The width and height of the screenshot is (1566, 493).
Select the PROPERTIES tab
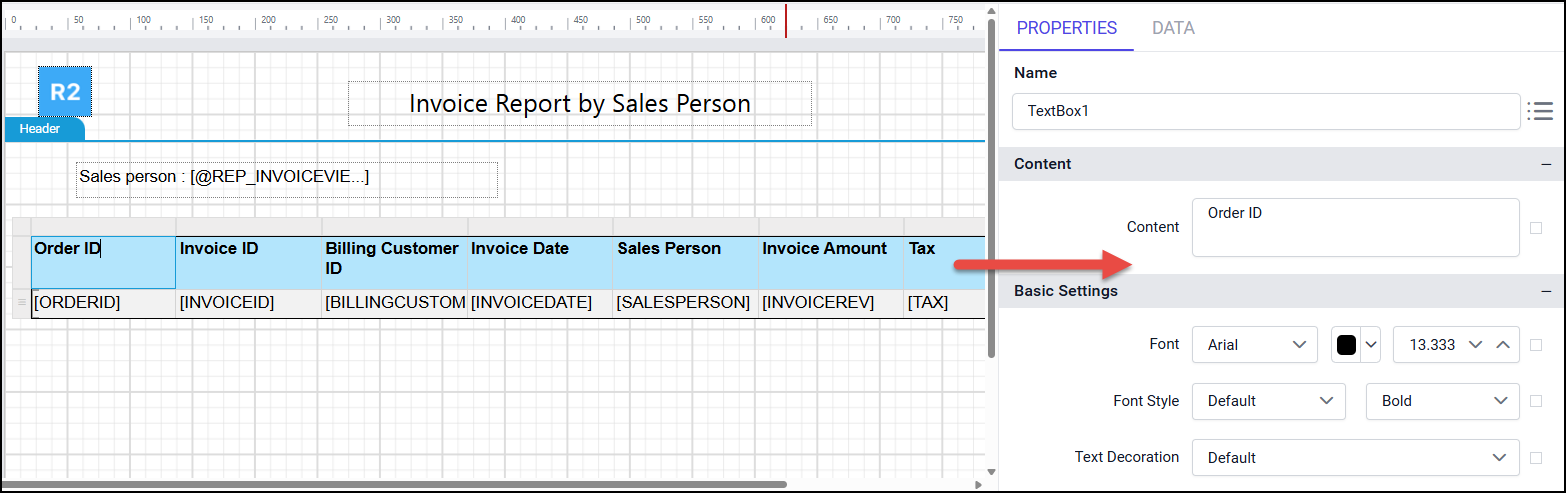coord(1066,28)
